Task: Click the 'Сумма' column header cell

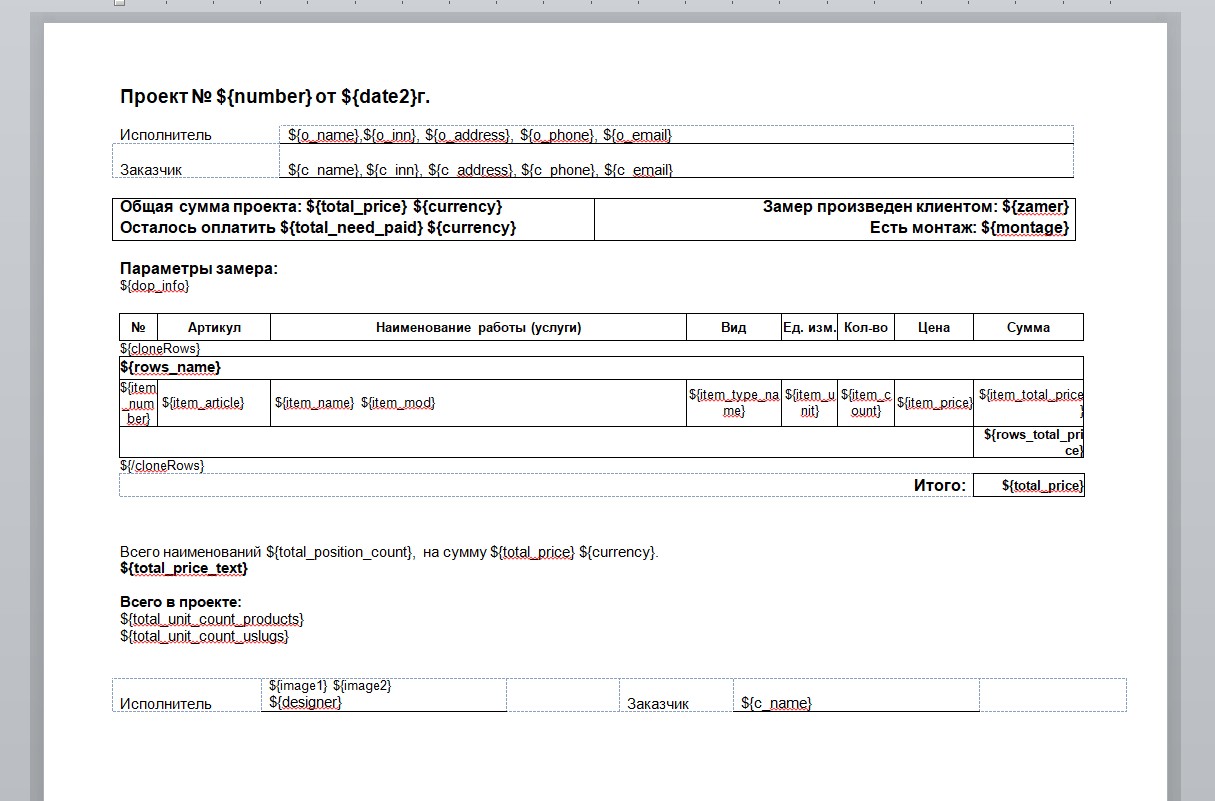Action: pyautogui.click(x=1028, y=327)
